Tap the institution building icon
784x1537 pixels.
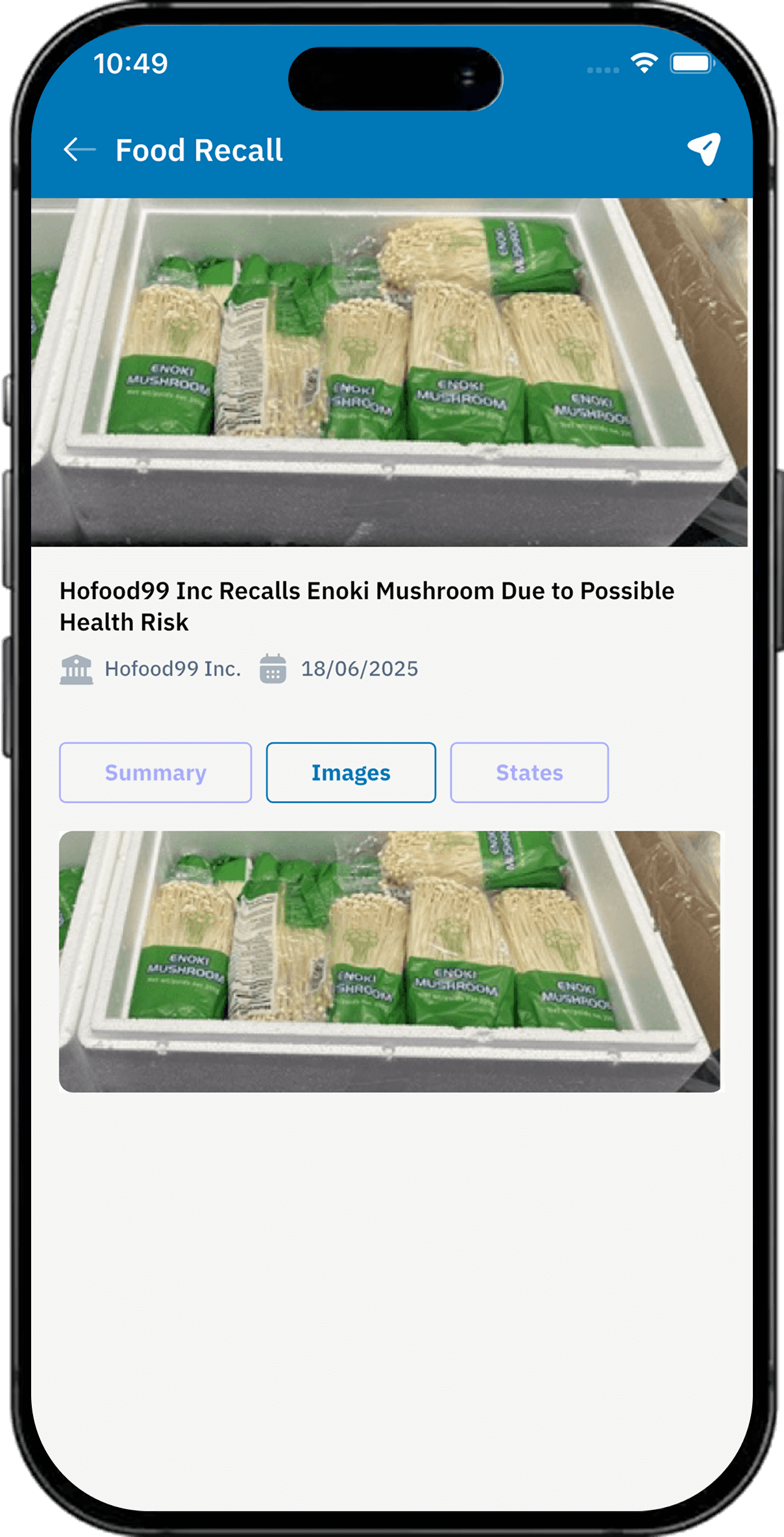77,669
